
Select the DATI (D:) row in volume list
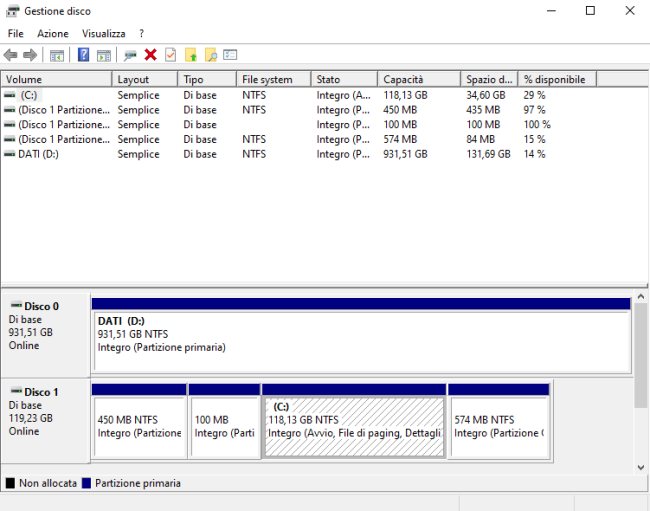coord(38,154)
